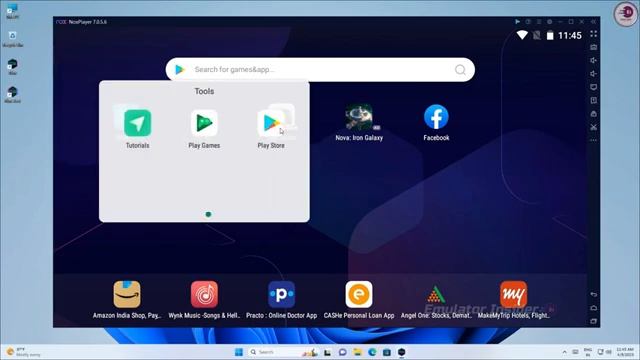Click the Android back button in Nox sidebar
640x360 pixels.
coord(593,294)
